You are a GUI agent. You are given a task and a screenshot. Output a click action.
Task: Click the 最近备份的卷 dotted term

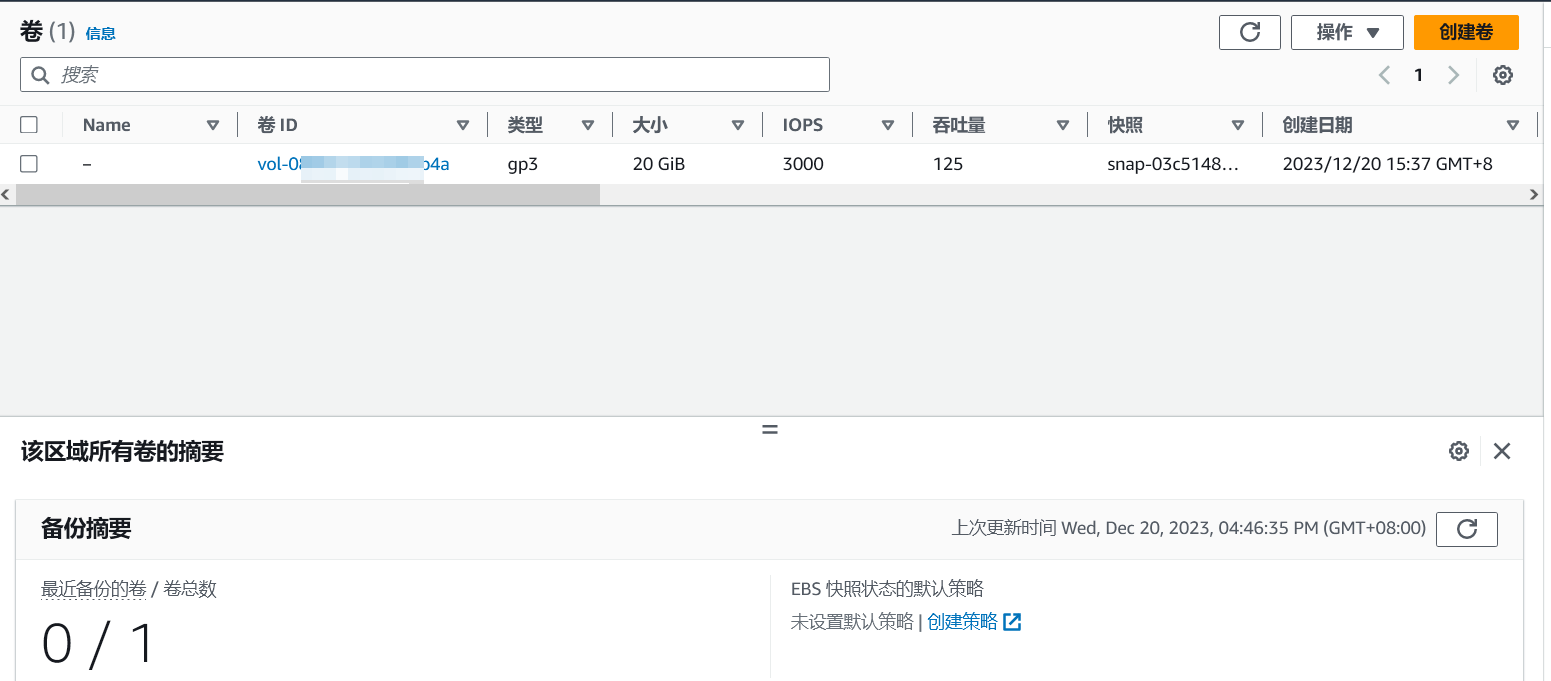(x=94, y=589)
